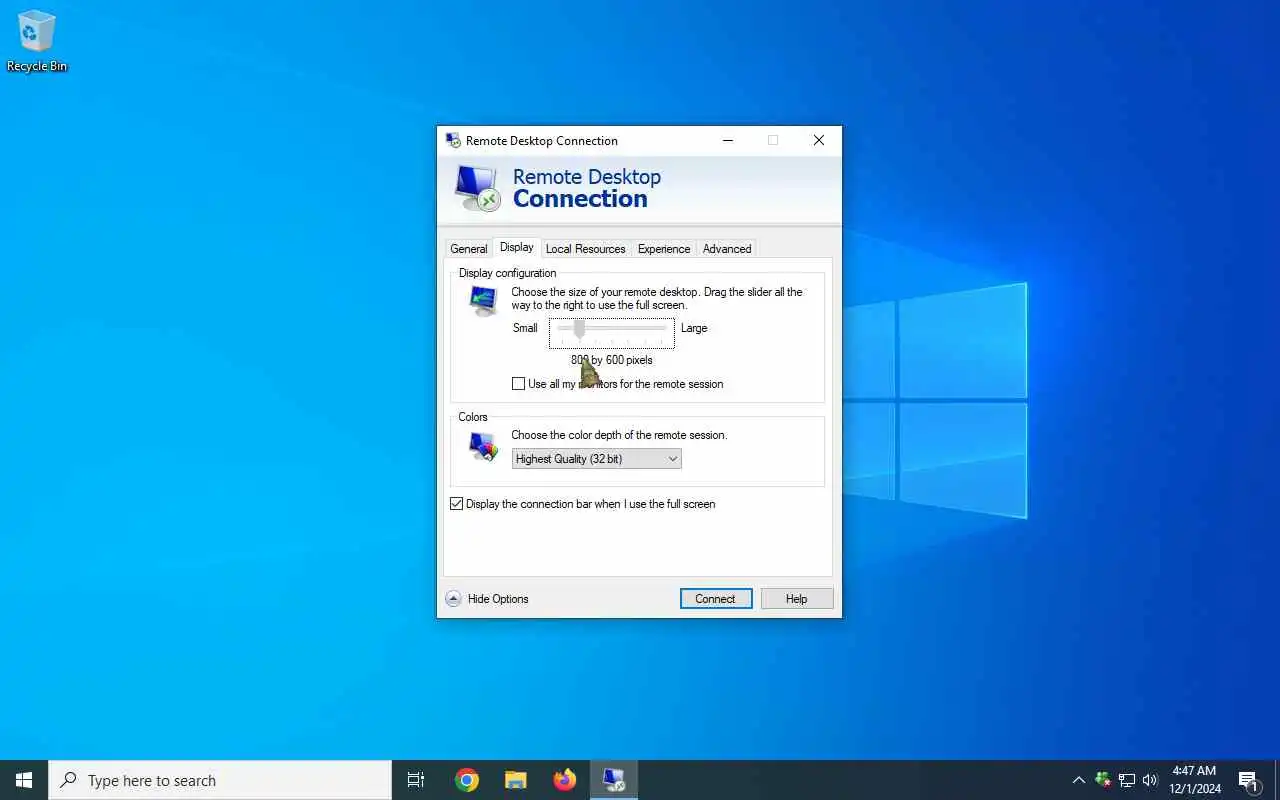The width and height of the screenshot is (1280, 800).
Task: Click the remote desktop size slider thumb
Action: (579, 329)
